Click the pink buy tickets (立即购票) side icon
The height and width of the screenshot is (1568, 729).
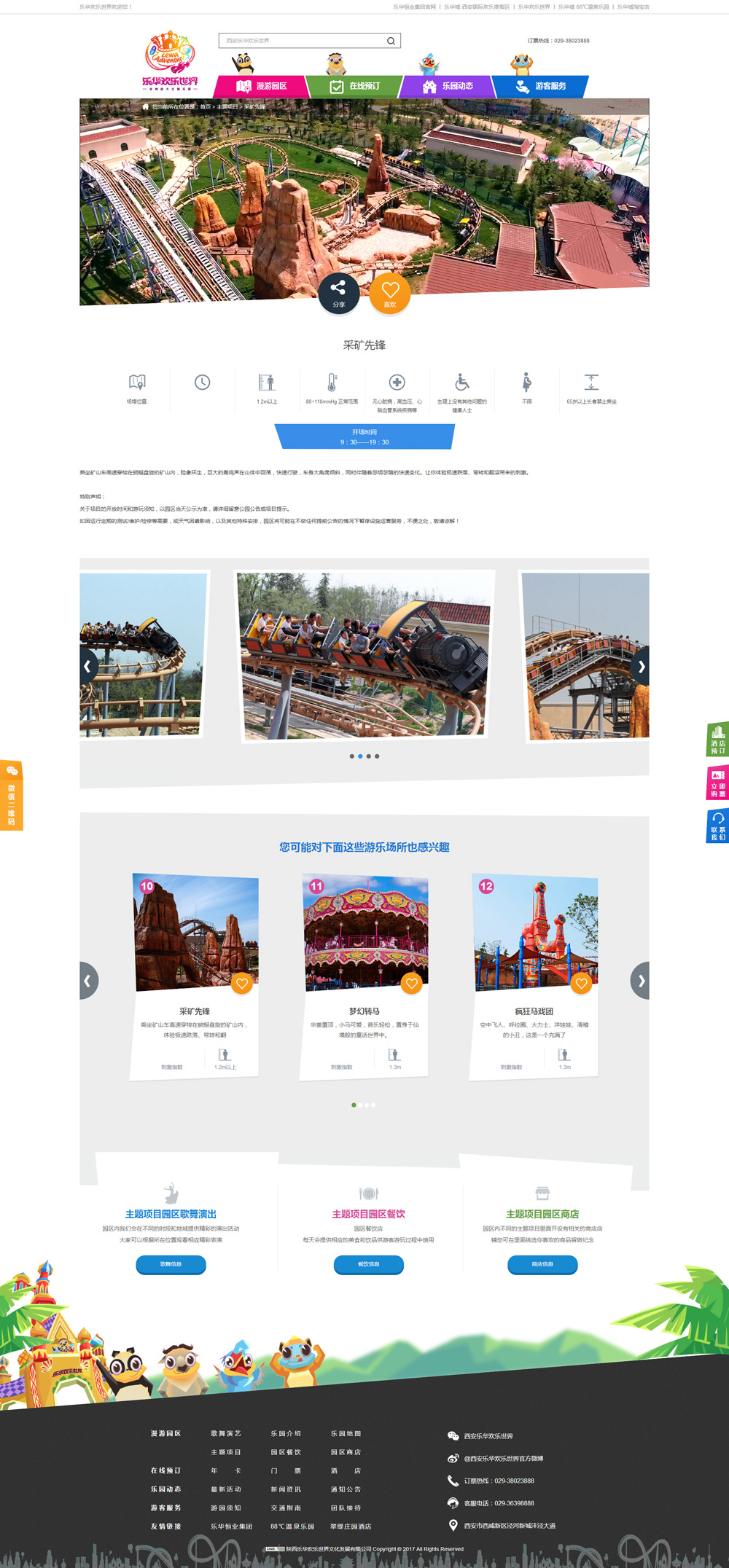pyautogui.click(x=717, y=783)
